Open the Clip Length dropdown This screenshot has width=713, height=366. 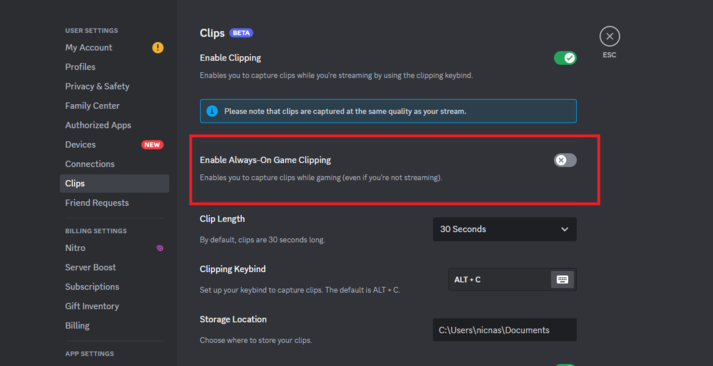[x=505, y=229]
